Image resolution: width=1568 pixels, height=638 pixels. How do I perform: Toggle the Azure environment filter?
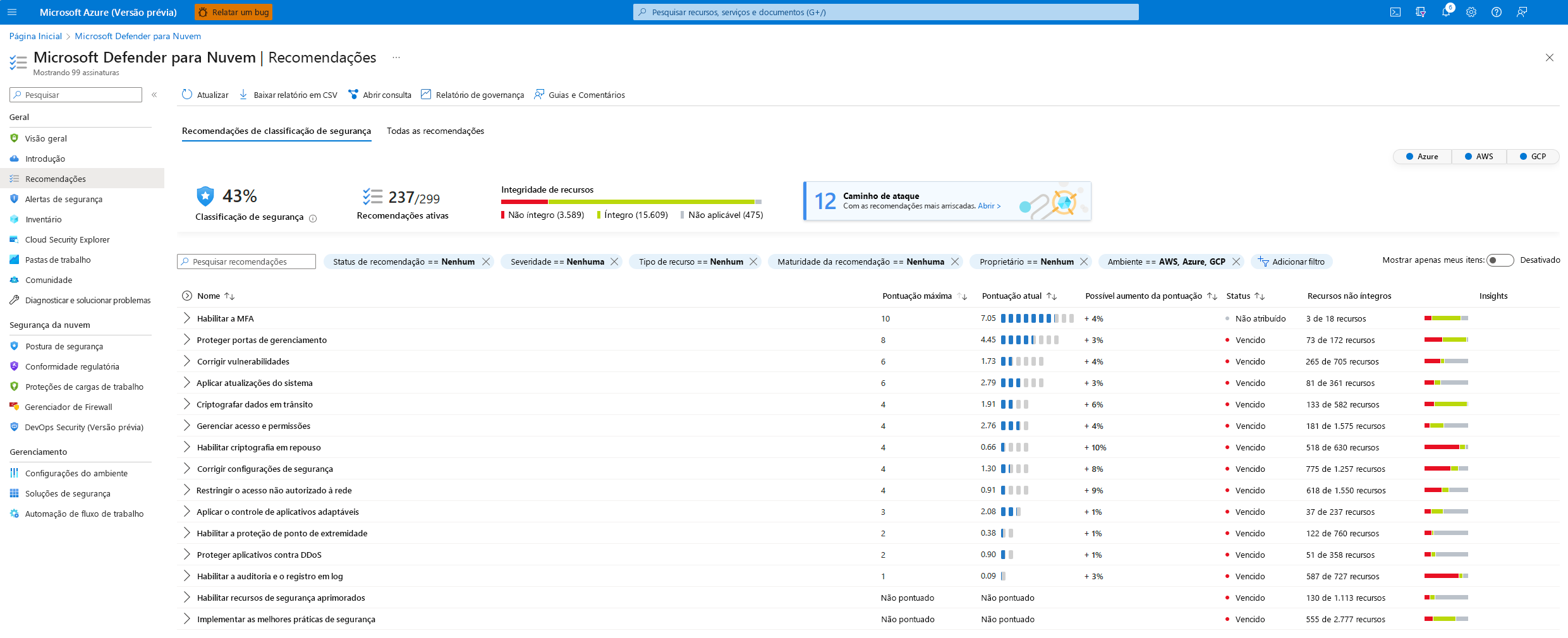[x=1422, y=156]
